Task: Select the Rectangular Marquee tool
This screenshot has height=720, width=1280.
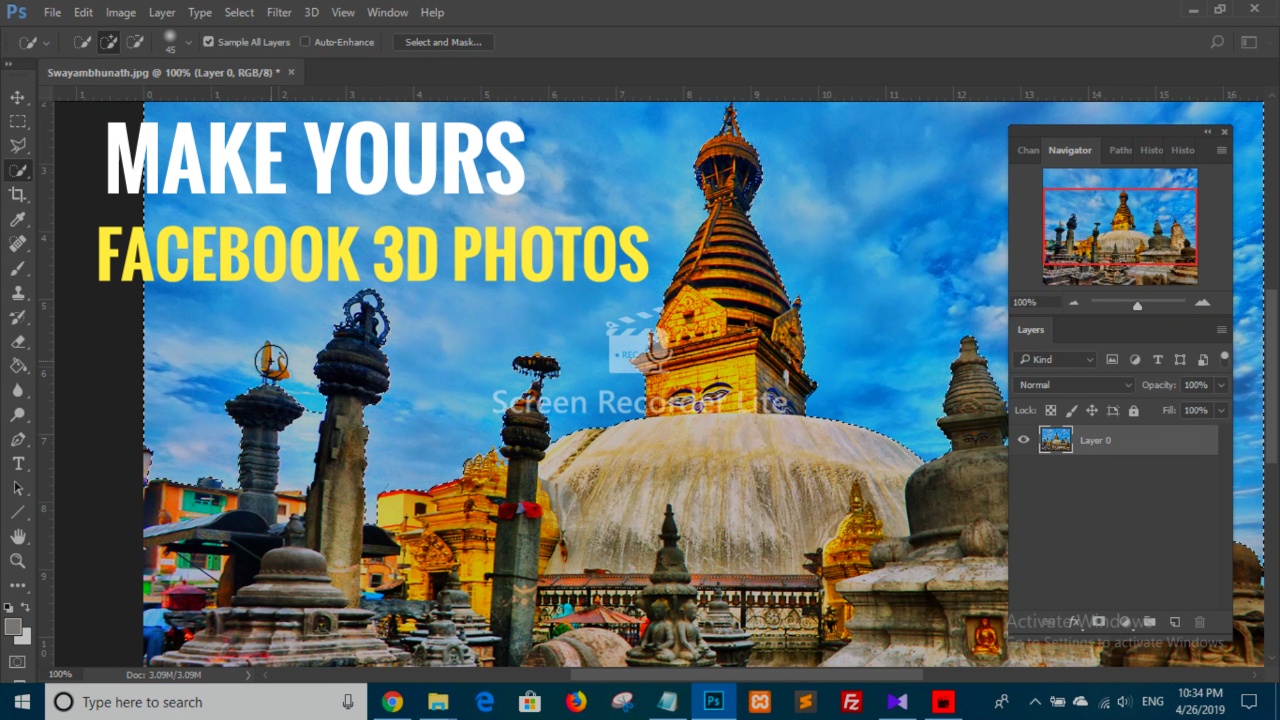Action: click(x=18, y=121)
